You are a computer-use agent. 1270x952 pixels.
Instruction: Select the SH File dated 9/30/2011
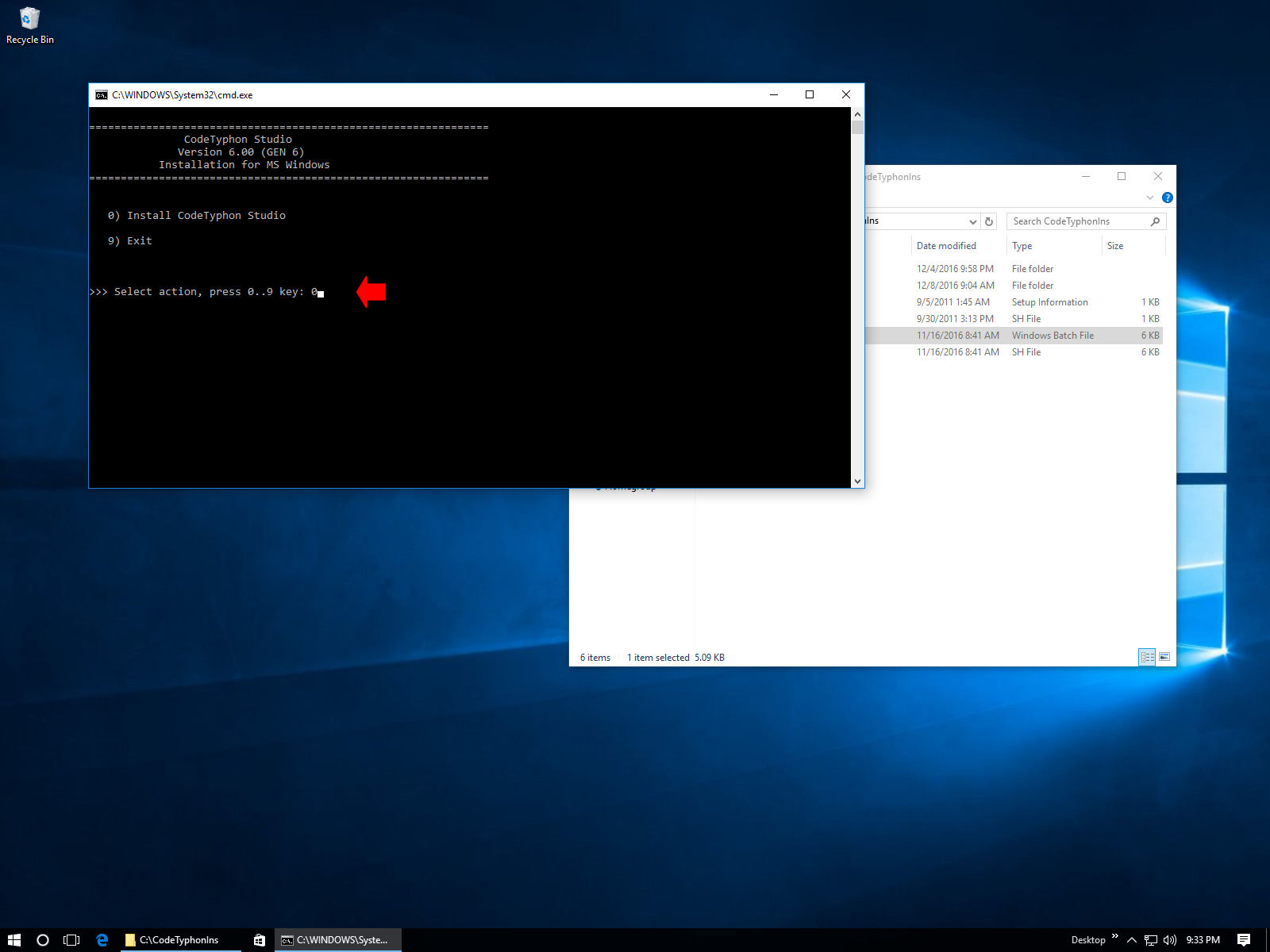[x=1013, y=319]
